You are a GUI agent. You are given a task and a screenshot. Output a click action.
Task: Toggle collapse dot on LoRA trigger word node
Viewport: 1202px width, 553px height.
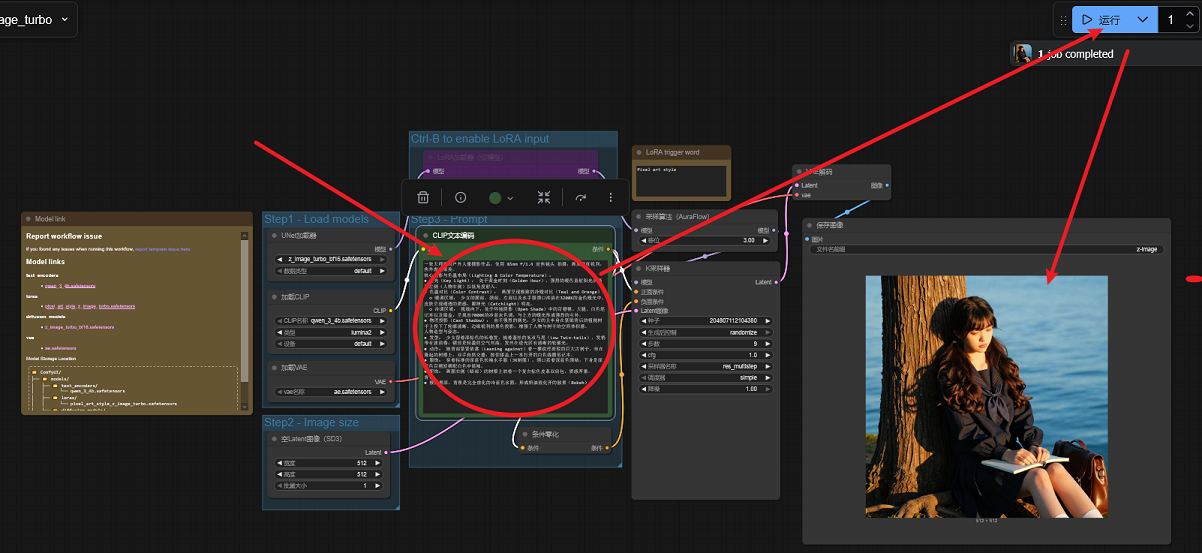pyautogui.click(x=640, y=153)
